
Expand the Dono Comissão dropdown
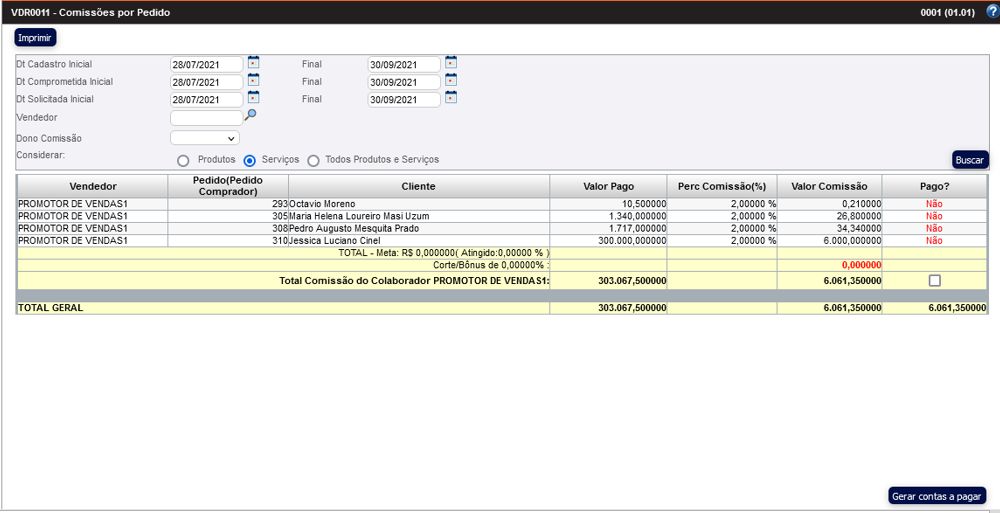tap(205, 138)
